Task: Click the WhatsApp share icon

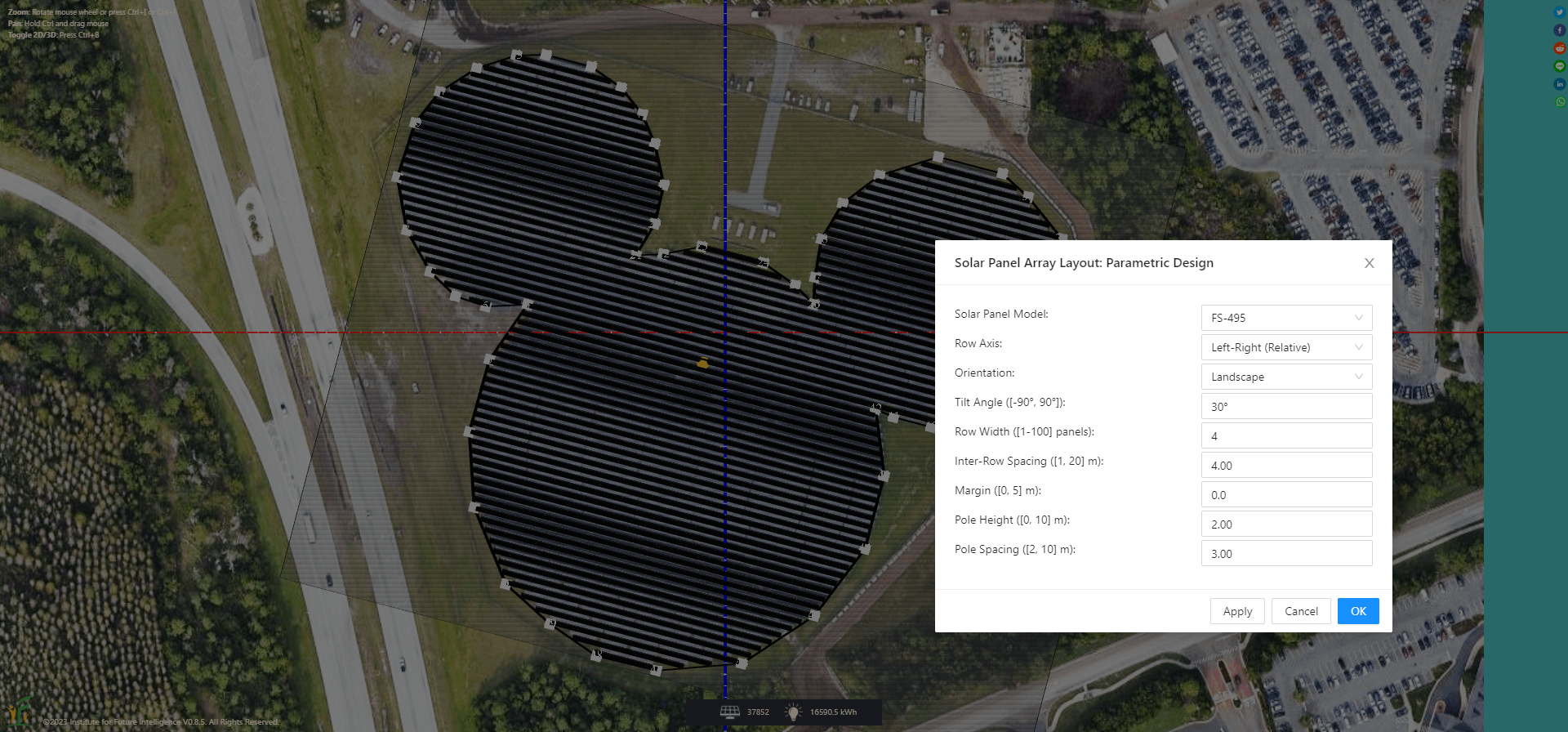Action: (x=1559, y=102)
